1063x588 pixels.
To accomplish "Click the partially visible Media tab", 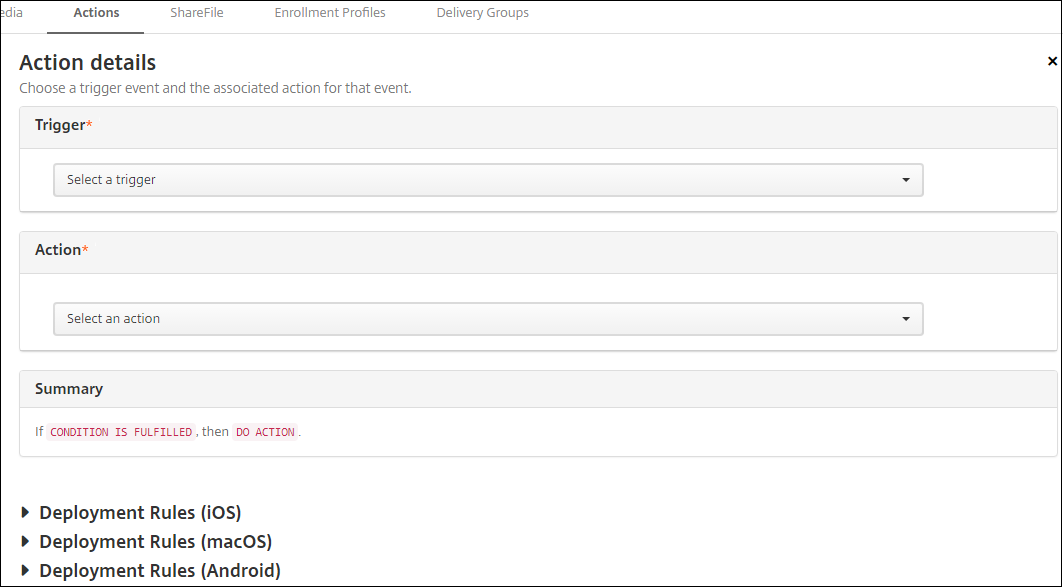I will [12, 13].
